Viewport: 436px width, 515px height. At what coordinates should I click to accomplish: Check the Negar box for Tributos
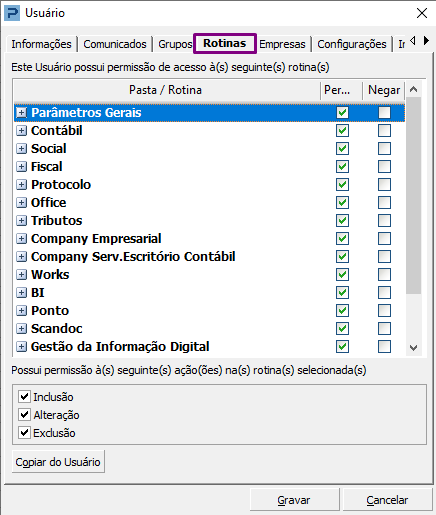384,221
